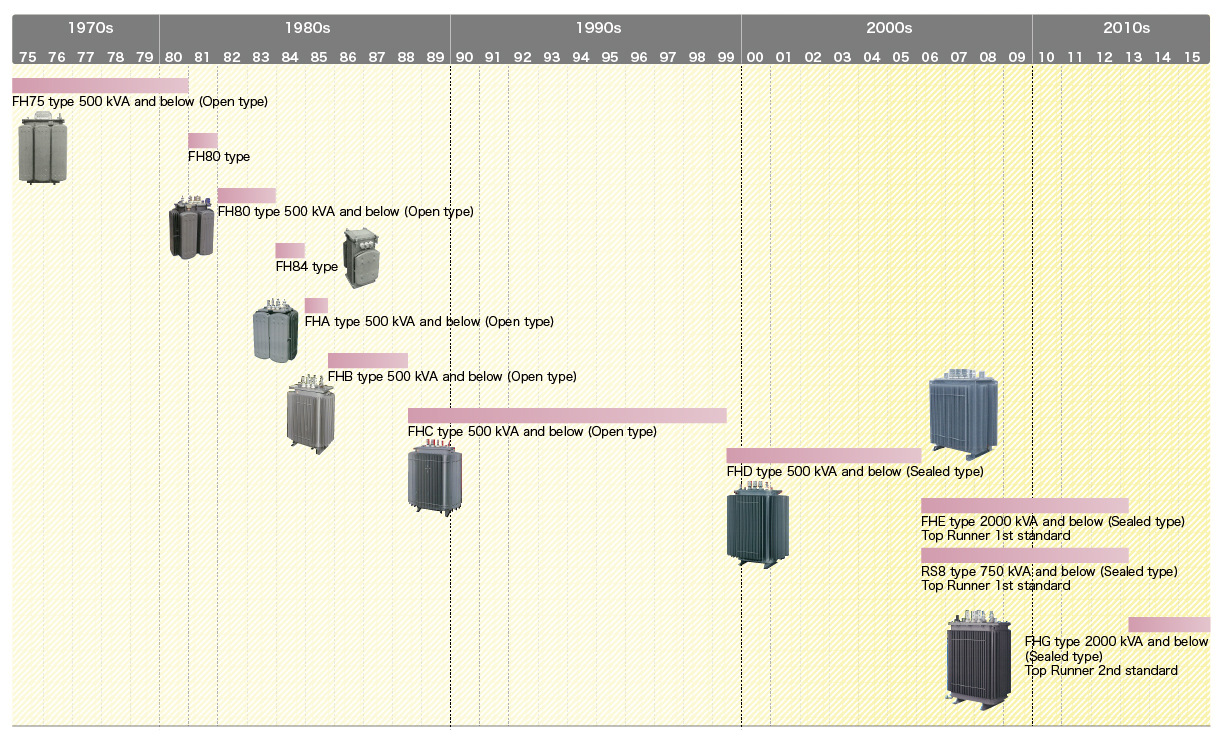
Task: Click the FHG type pink timeline bar
Action: [1168, 624]
